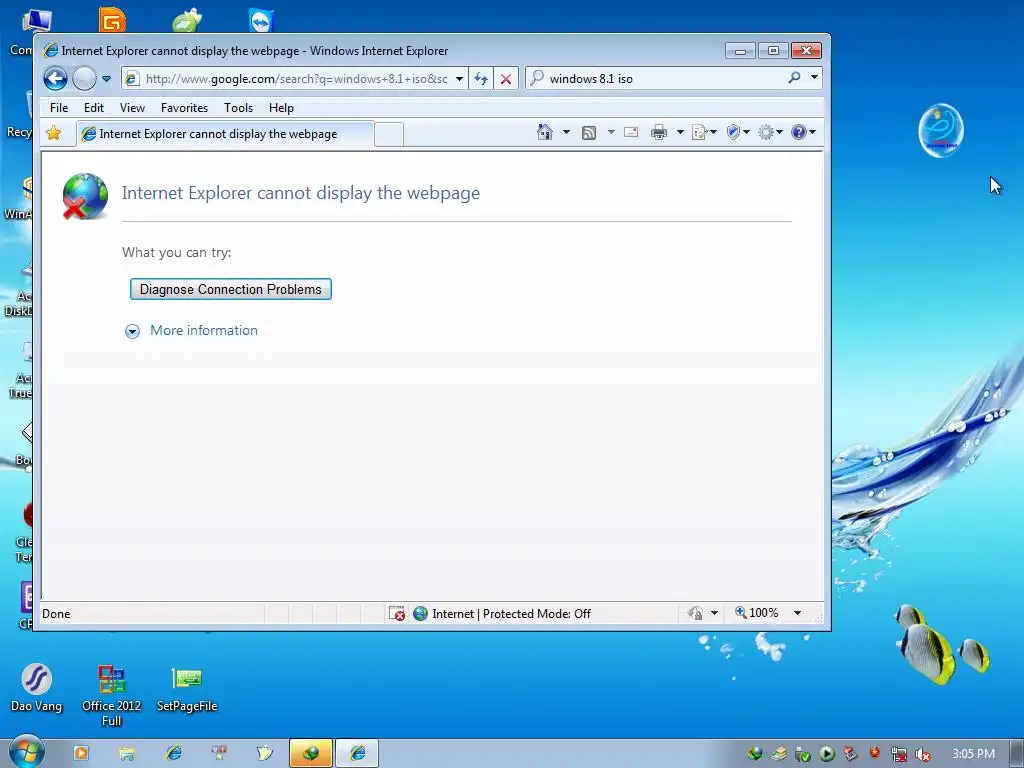Expand the dropdown arrow beside Help icon

812,133
